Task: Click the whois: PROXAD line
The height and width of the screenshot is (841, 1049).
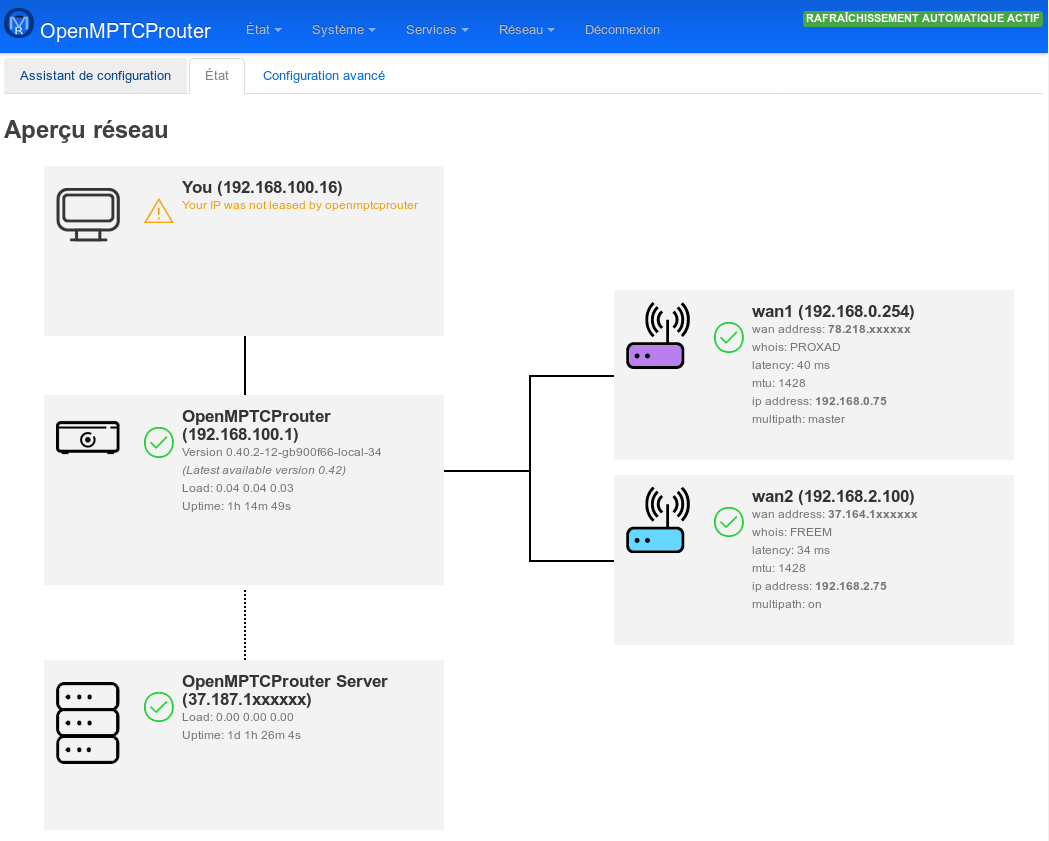Action: 796,347
